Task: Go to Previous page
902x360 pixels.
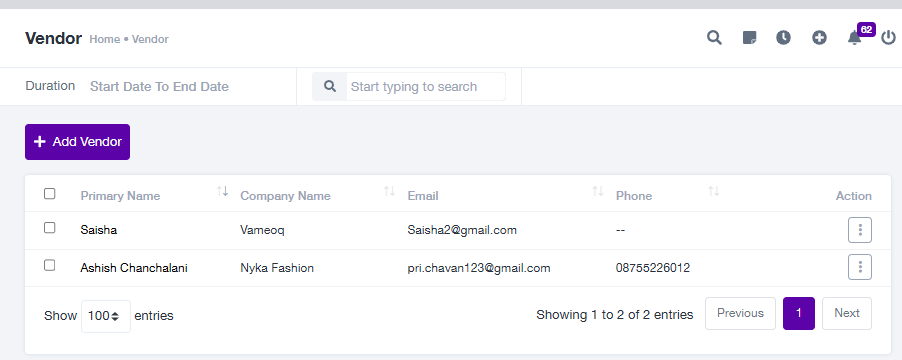Action: [x=740, y=313]
